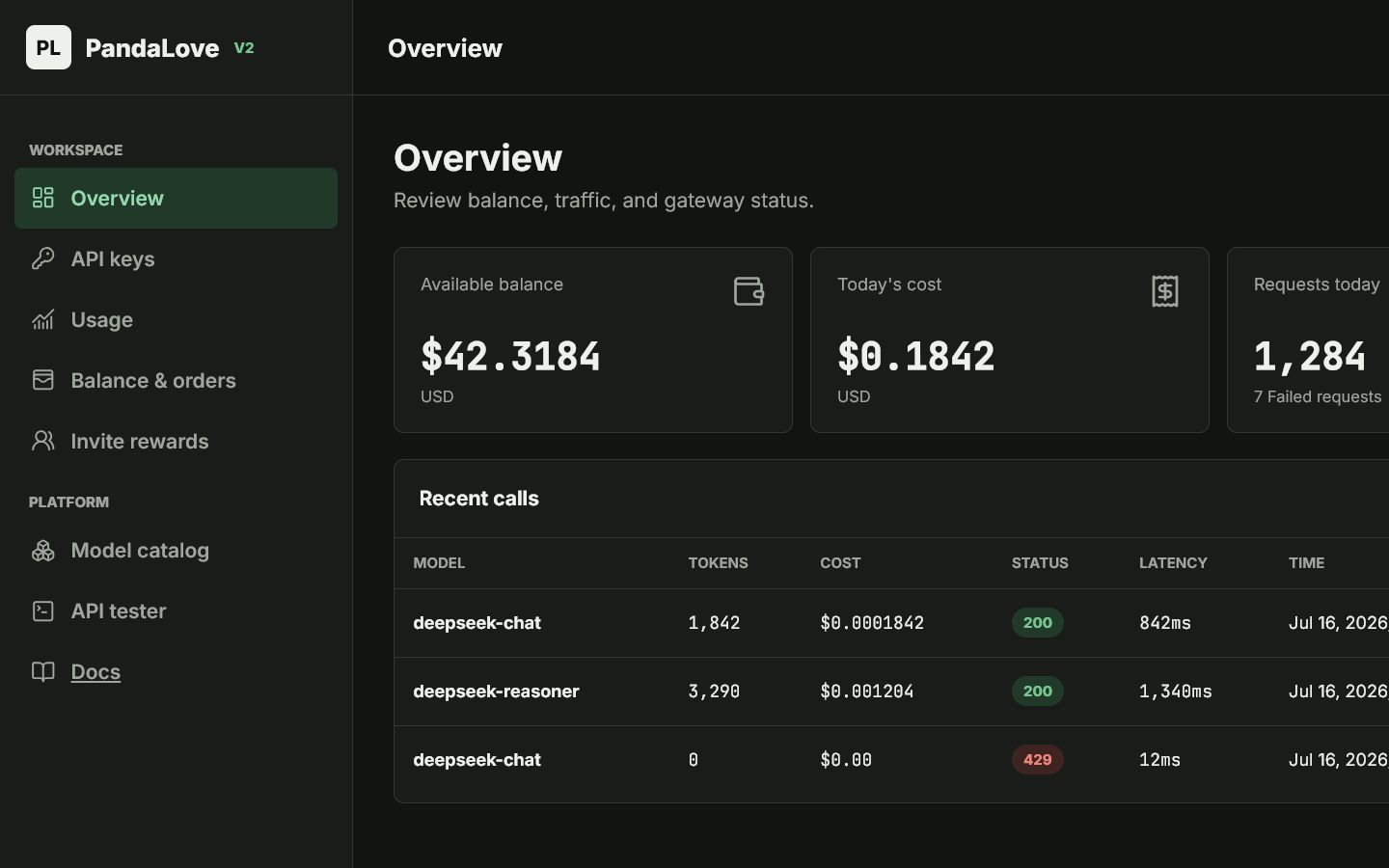Screen dimensions: 1389x868
Task: Click the TOKENS column header
Action: 718,562
